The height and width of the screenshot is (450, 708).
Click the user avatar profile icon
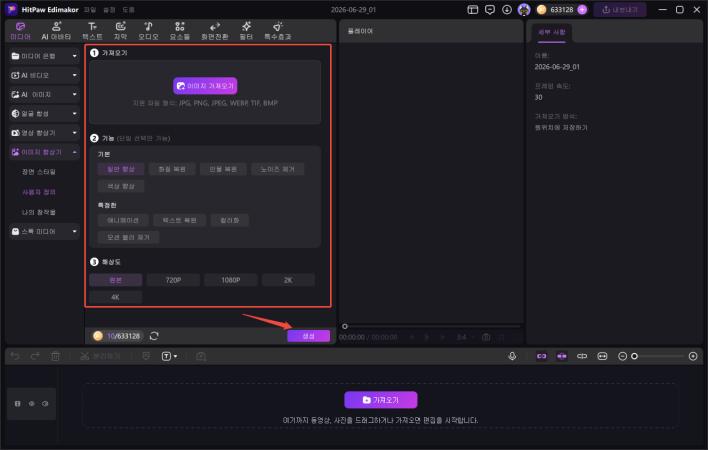524,9
